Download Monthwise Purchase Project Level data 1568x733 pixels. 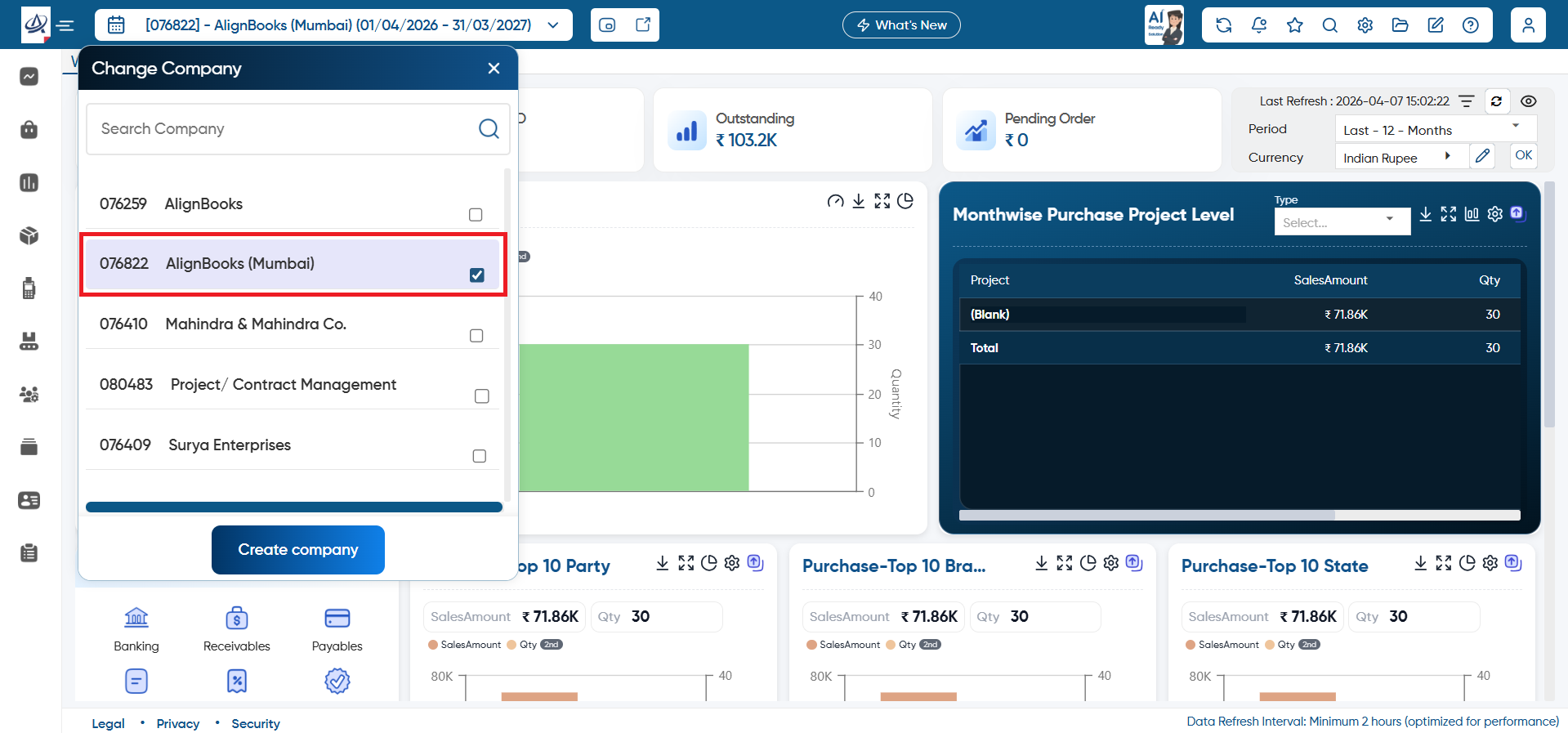point(1425,214)
